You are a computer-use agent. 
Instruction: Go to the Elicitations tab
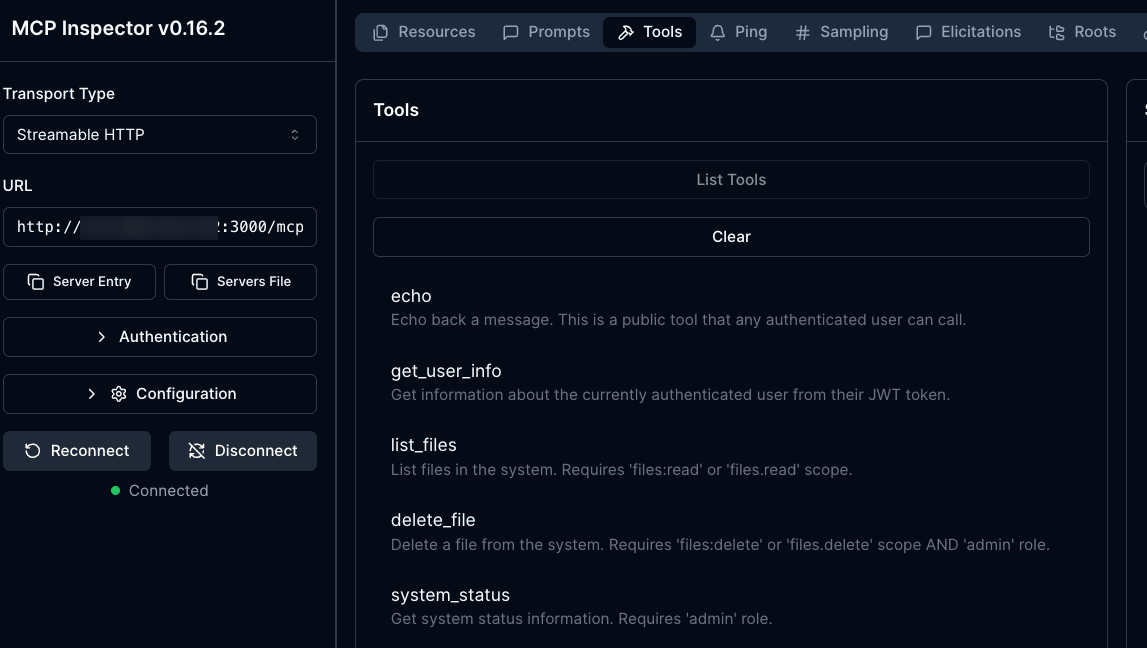[968, 32]
